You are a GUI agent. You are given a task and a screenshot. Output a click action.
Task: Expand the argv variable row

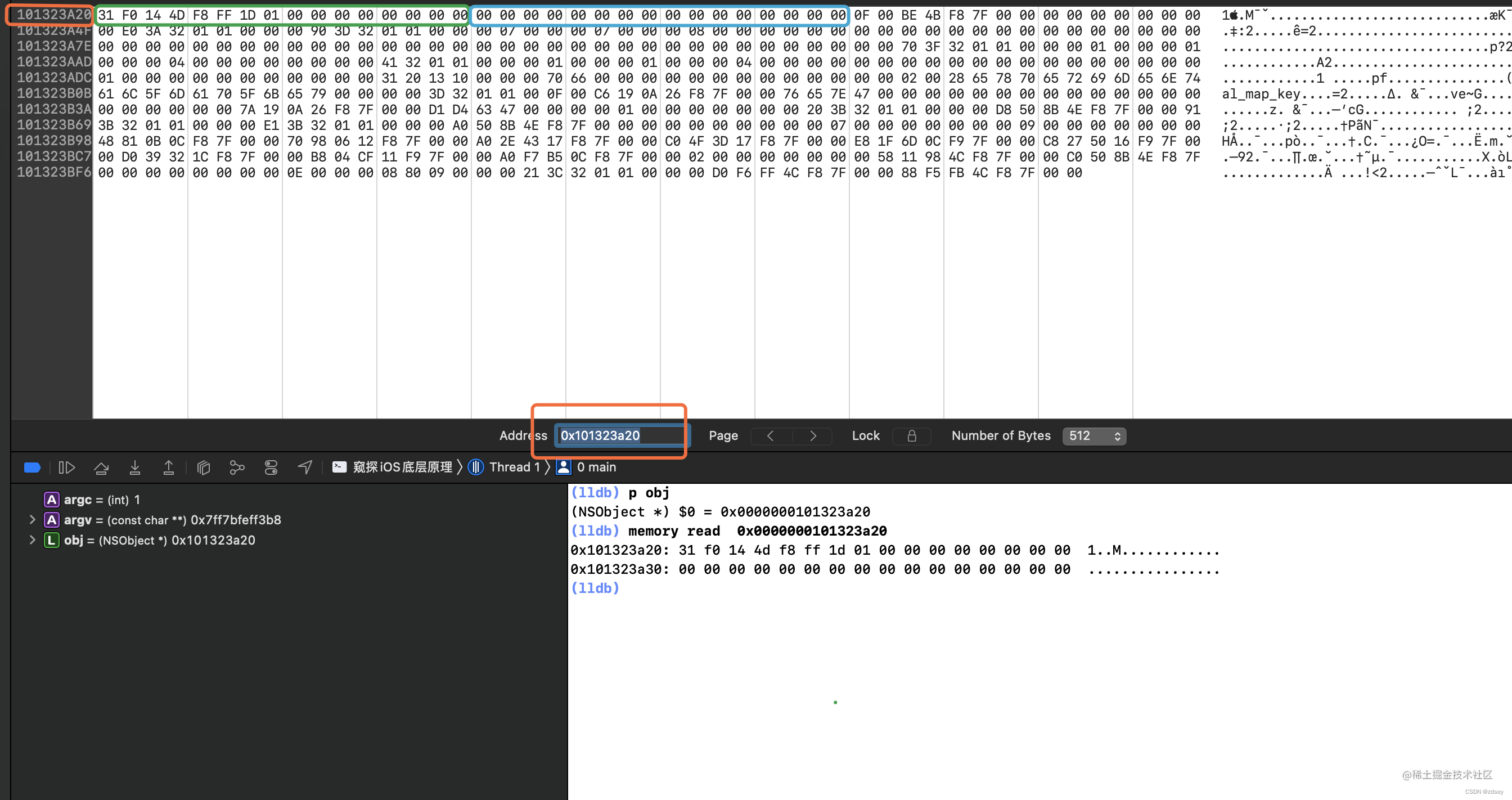(x=32, y=519)
